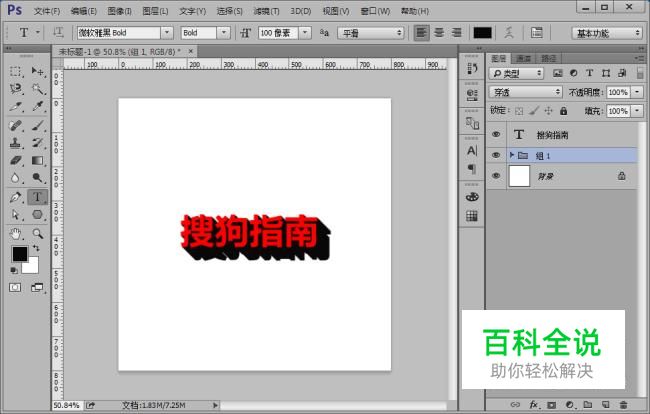
Task: Open font size 100 像素 dropdown
Action: click(x=305, y=33)
